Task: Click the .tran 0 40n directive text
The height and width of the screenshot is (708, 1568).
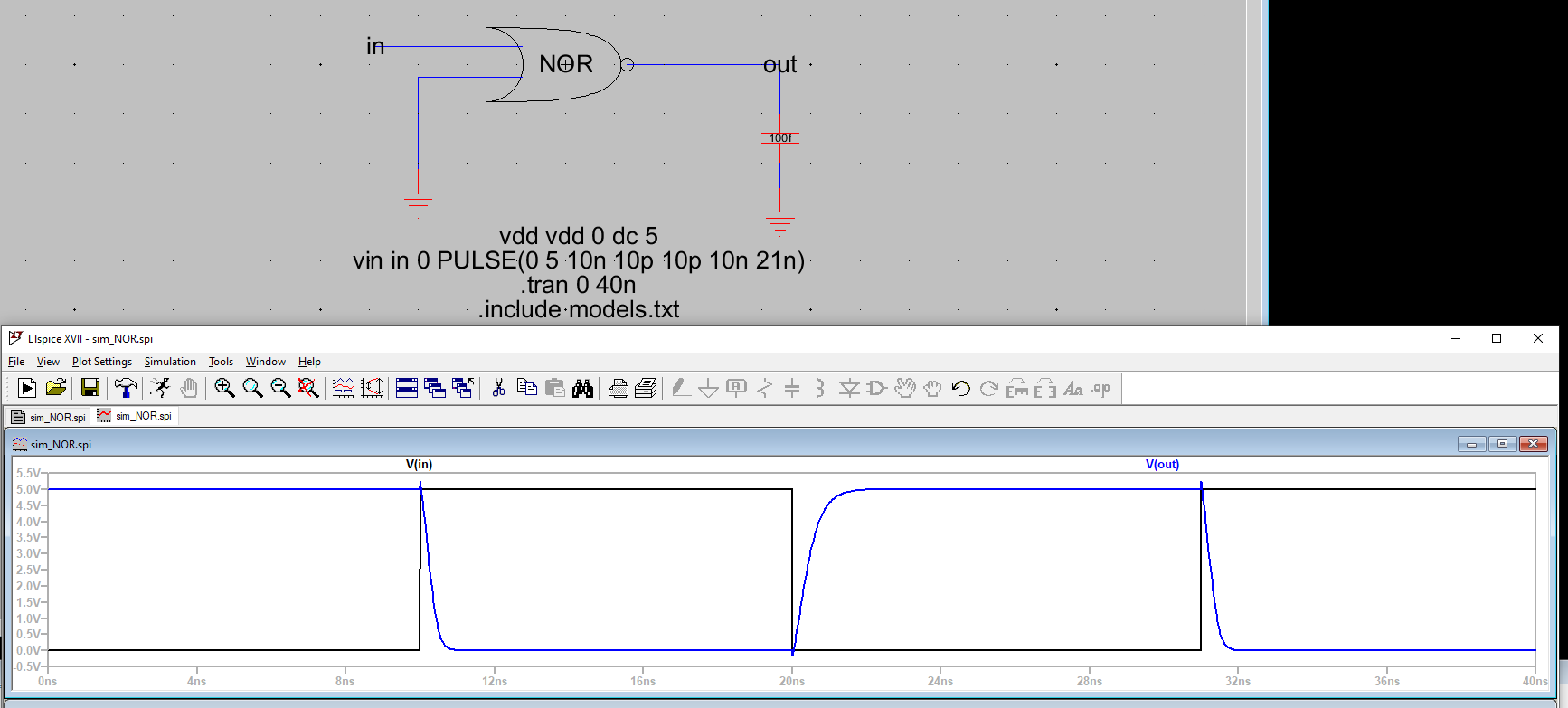Action: click(578, 285)
